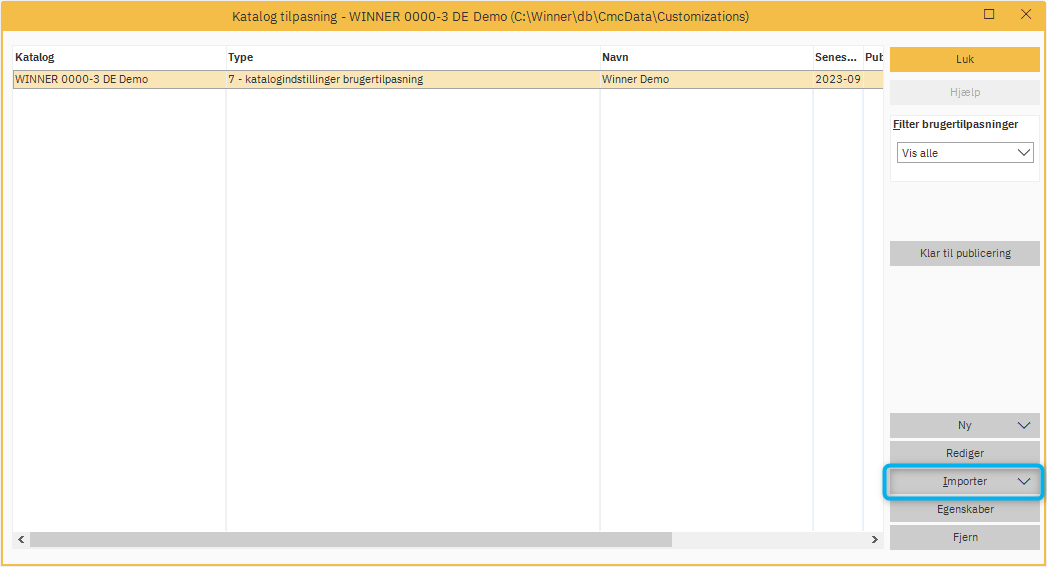Expand the Importer dropdown button
Image resolution: width=1047 pixels, height=567 pixels.
[1023, 481]
